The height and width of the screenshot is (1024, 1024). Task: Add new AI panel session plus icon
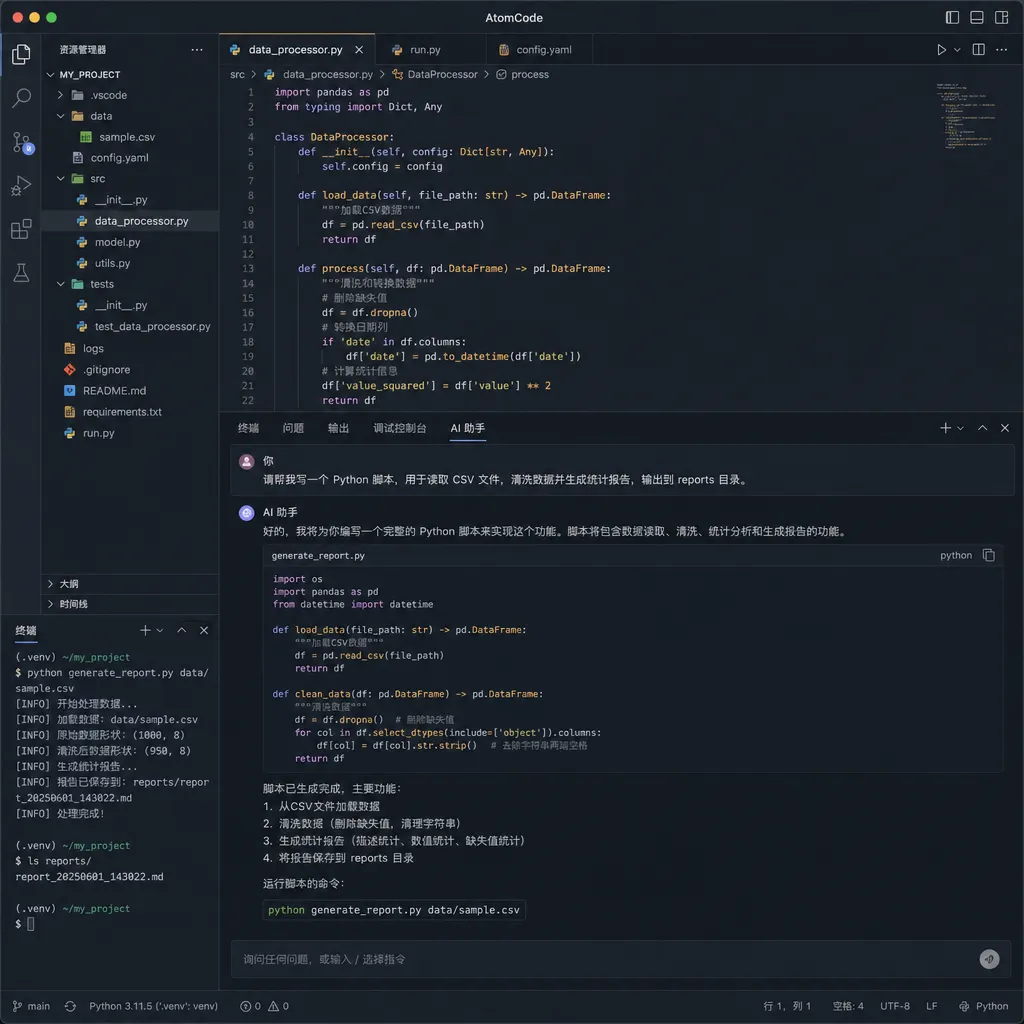tap(945, 428)
